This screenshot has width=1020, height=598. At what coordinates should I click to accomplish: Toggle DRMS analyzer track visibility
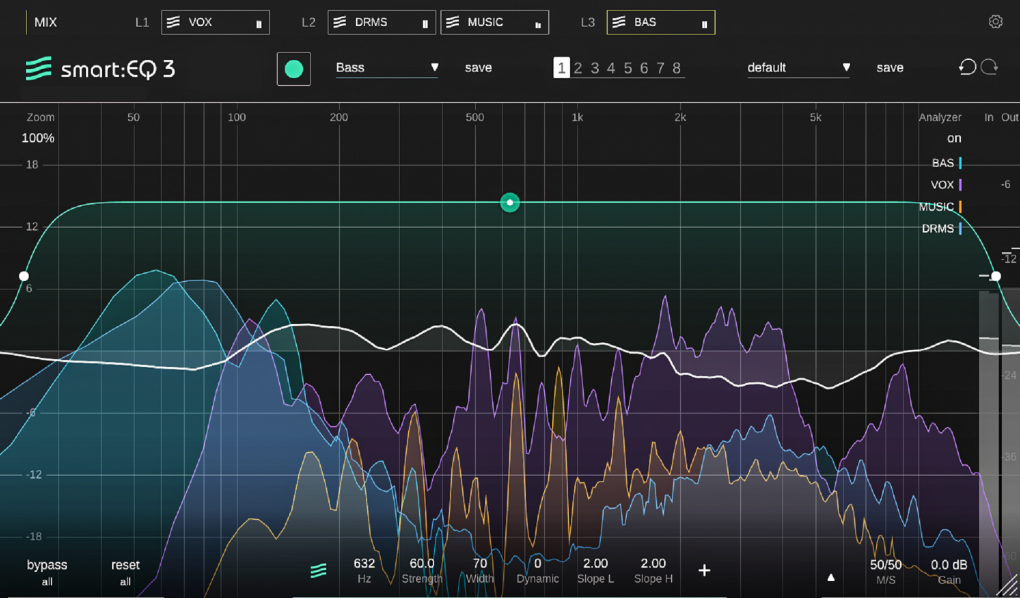[x=941, y=228]
